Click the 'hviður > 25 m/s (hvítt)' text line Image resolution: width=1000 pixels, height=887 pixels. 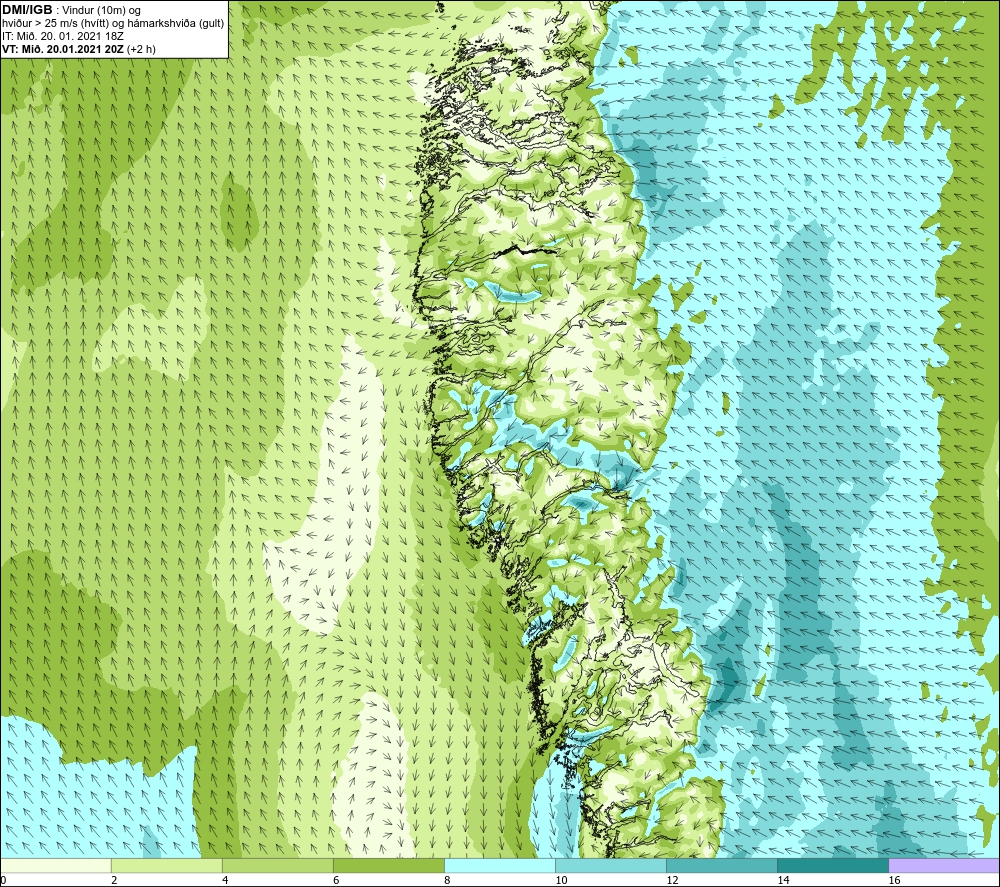(x=114, y=24)
